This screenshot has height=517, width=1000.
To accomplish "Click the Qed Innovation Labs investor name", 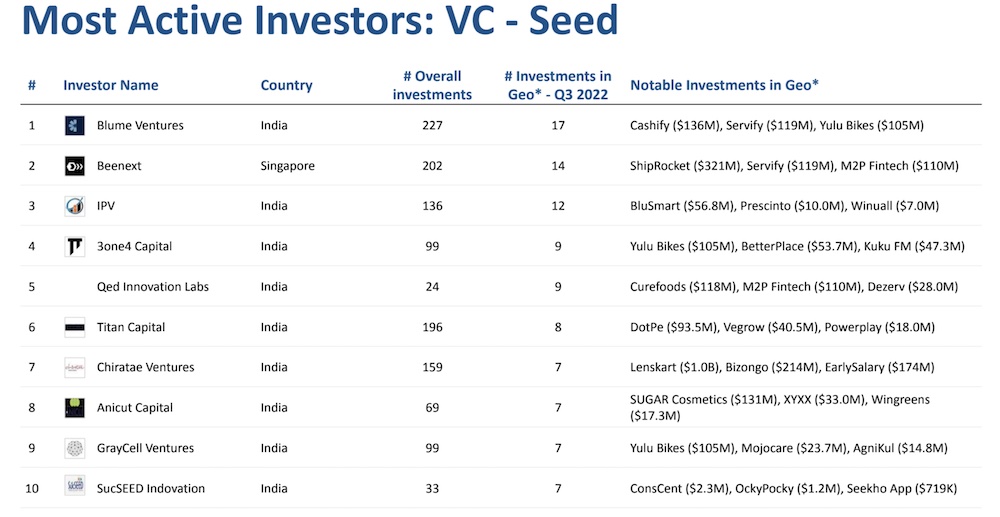I will pyautogui.click(x=153, y=287).
